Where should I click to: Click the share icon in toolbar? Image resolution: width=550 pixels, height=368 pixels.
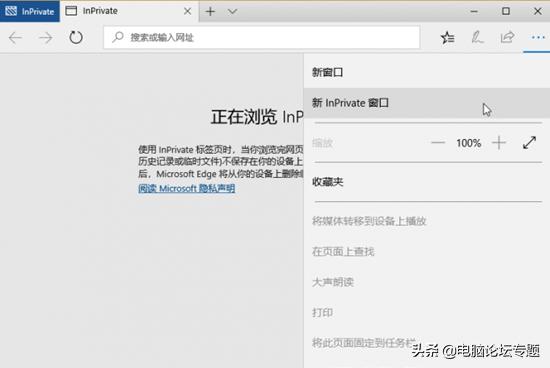pyautogui.click(x=507, y=37)
